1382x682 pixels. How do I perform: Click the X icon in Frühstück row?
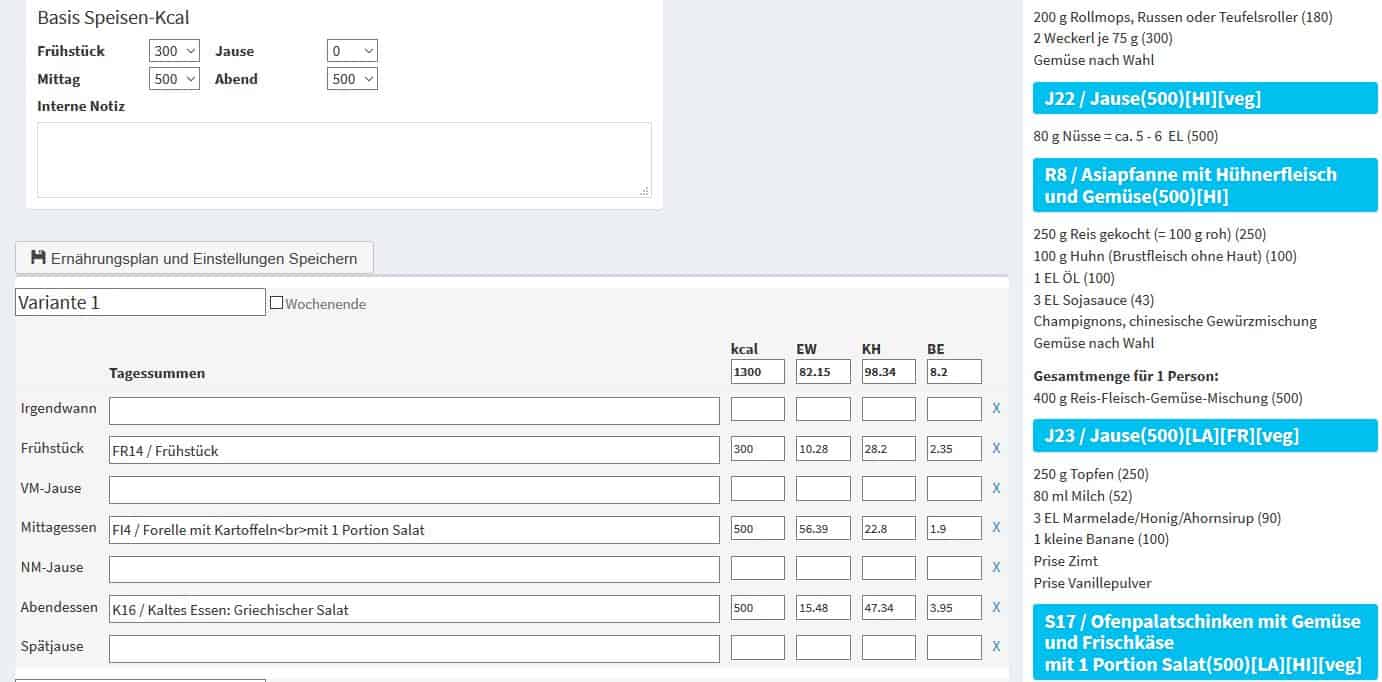click(x=995, y=449)
